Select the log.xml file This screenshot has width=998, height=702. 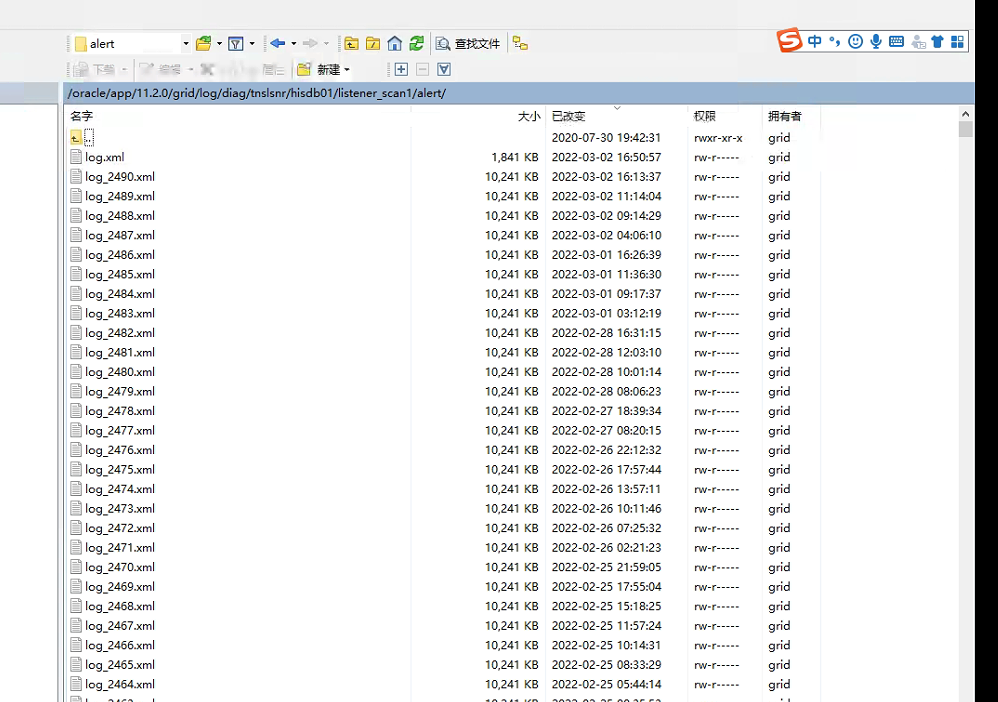click(104, 157)
